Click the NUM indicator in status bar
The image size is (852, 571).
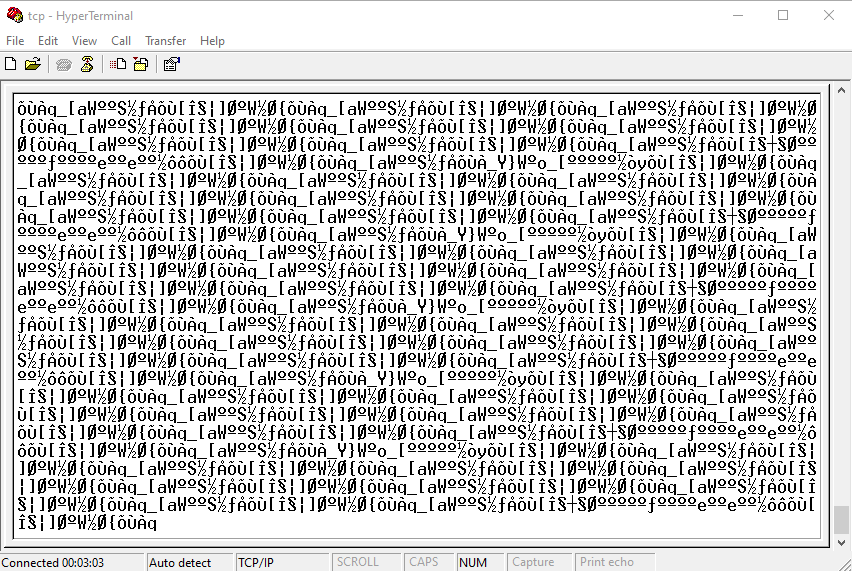click(480, 562)
